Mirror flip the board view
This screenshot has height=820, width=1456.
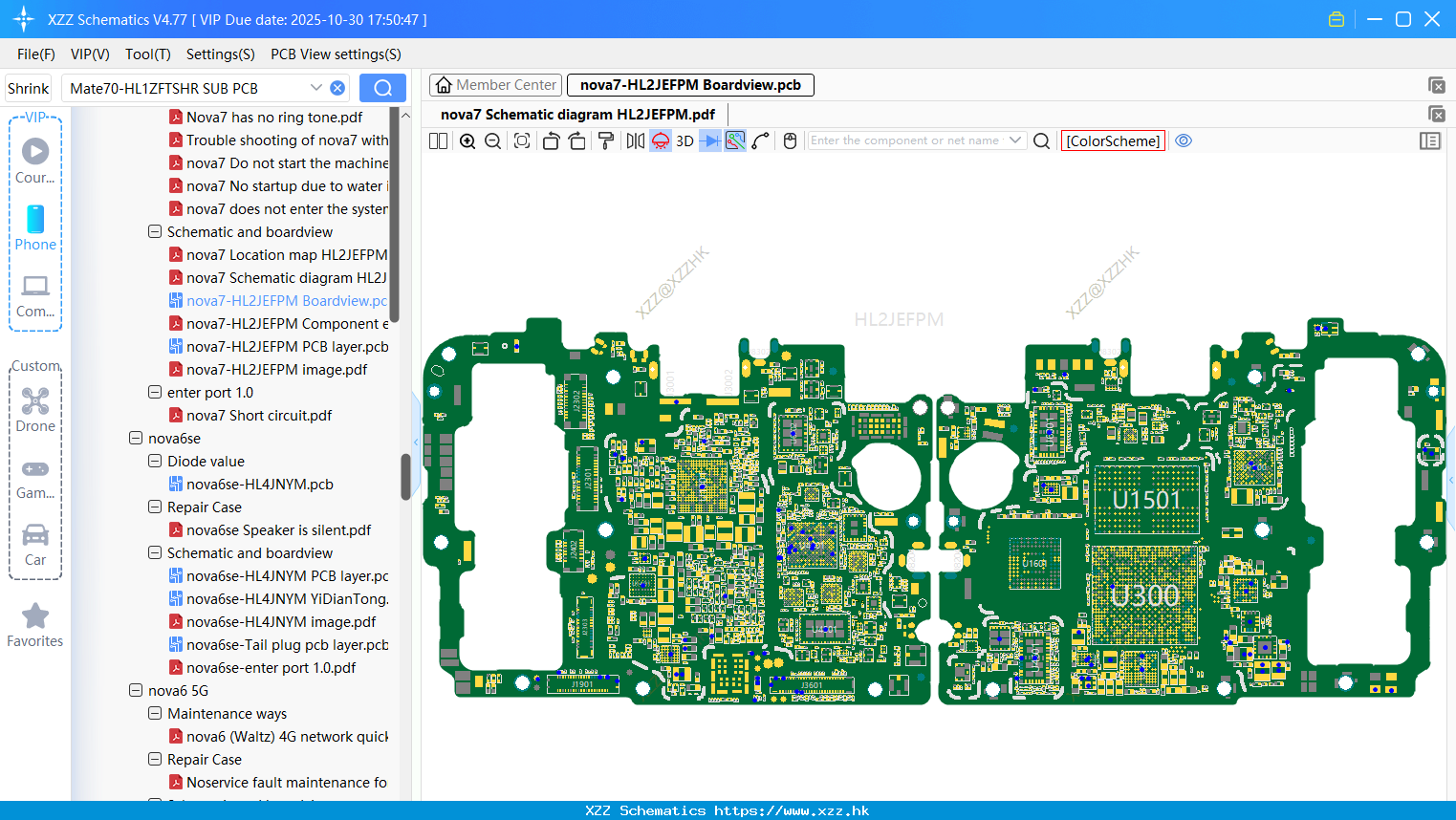point(636,140)
